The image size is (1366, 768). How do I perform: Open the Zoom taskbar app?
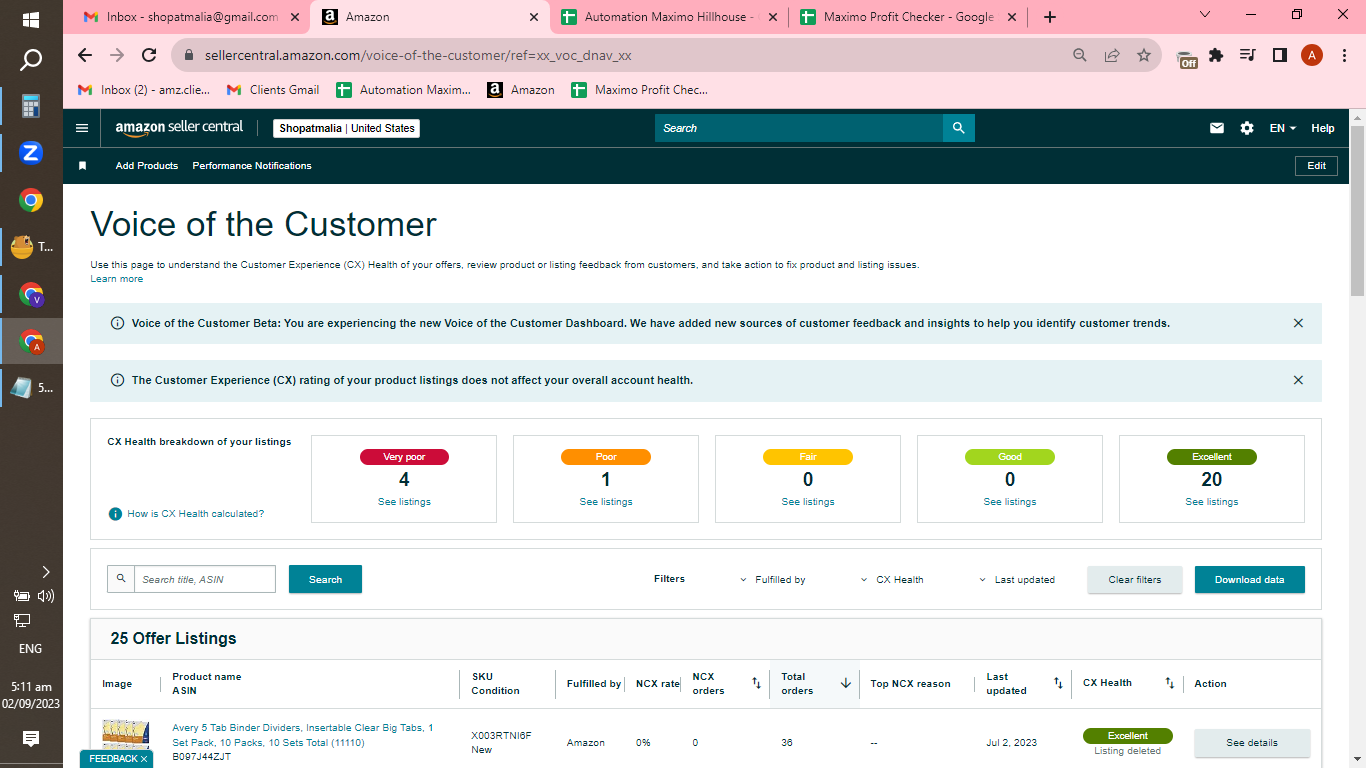[31, 153]
